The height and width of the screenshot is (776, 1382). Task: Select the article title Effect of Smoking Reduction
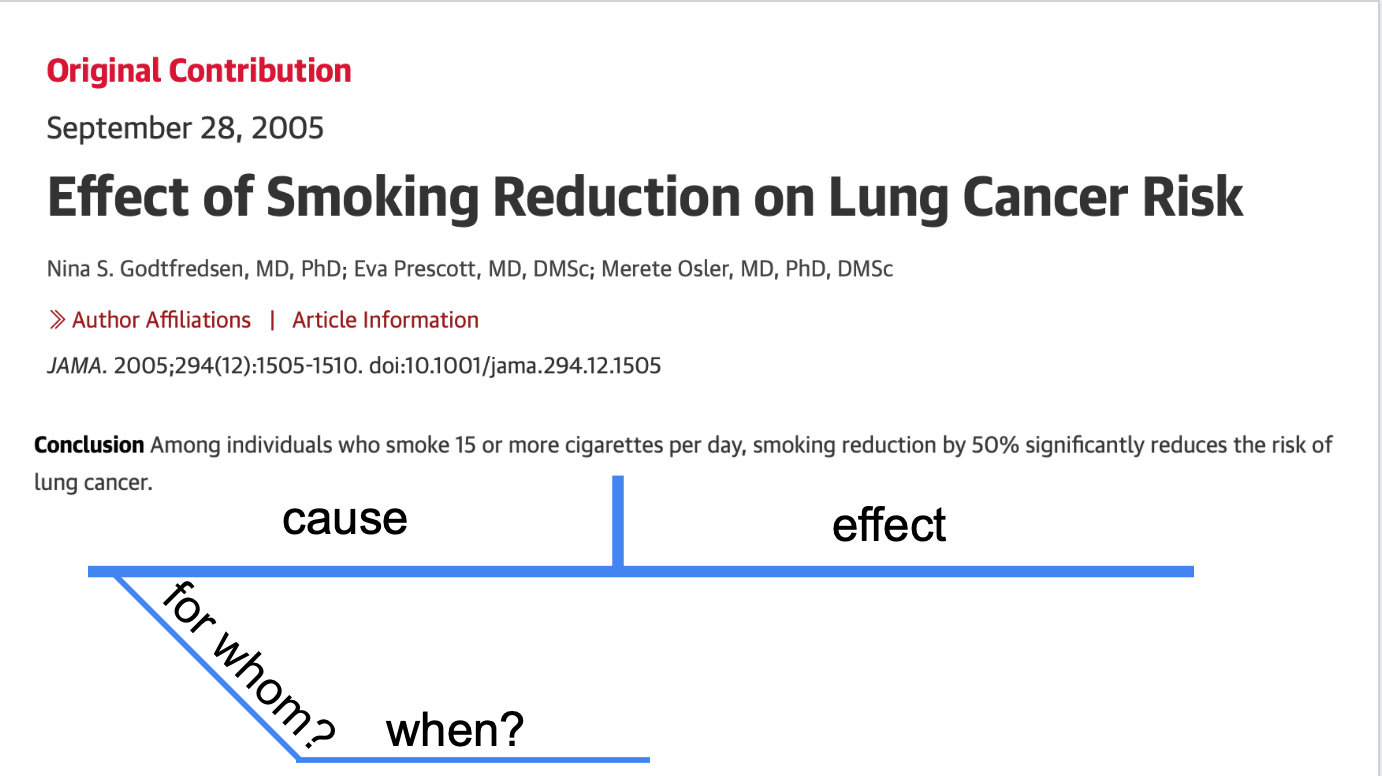tap(645, 197)
